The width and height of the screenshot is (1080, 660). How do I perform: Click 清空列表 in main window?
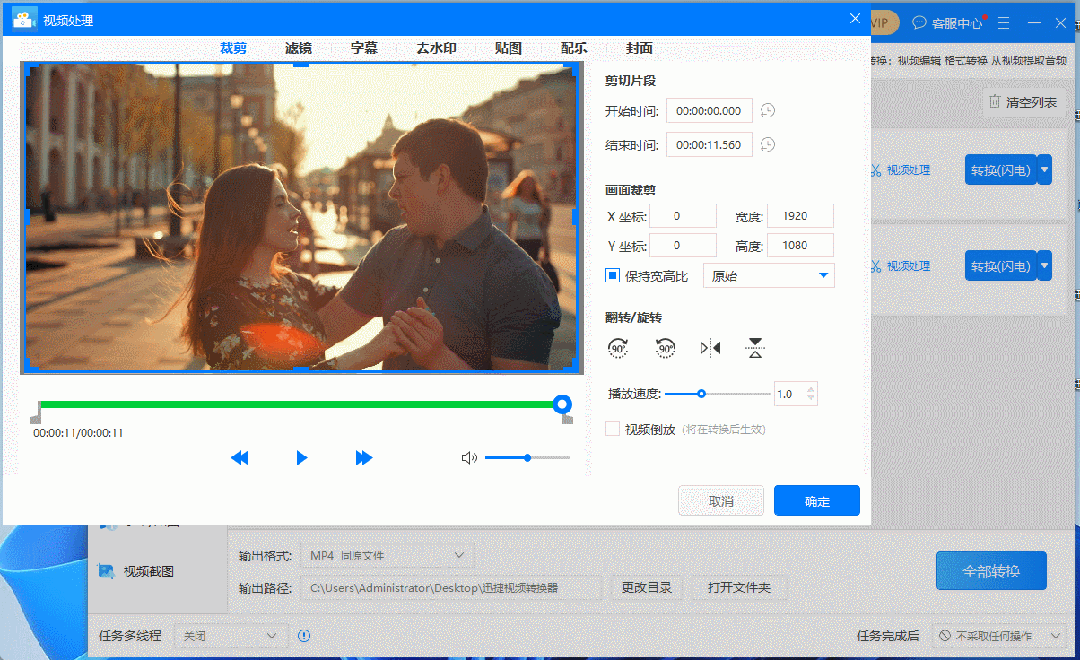pos(1023,103)
